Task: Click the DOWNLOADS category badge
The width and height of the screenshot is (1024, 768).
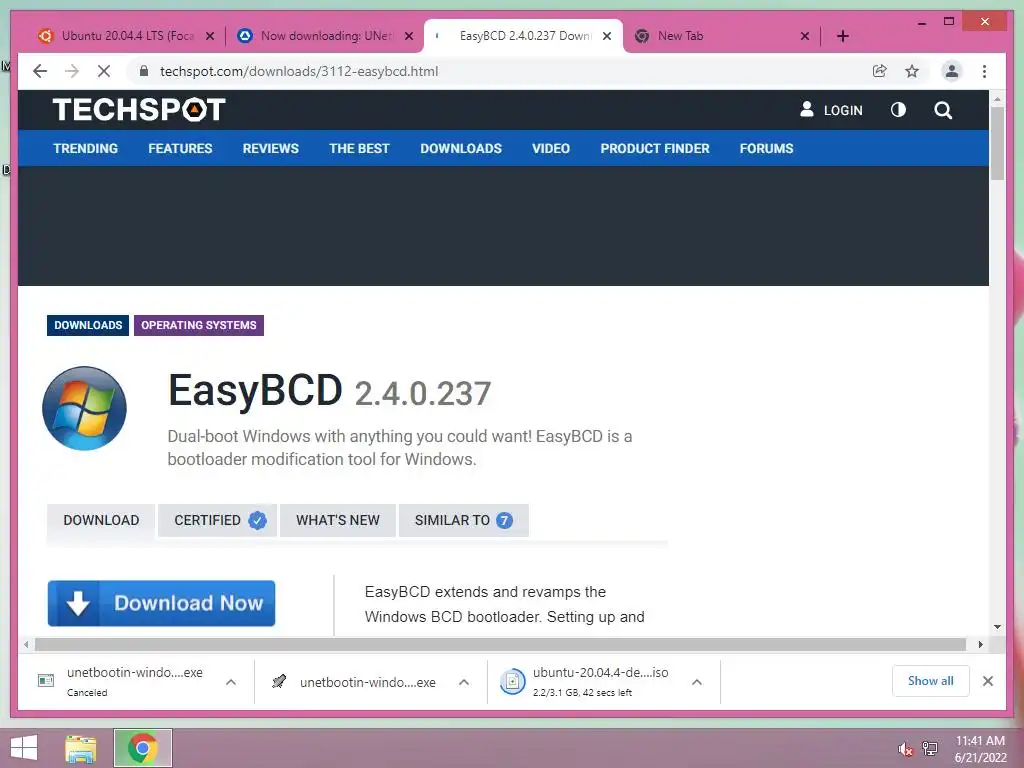Action: pyautogui.click(x=88, y=325)
